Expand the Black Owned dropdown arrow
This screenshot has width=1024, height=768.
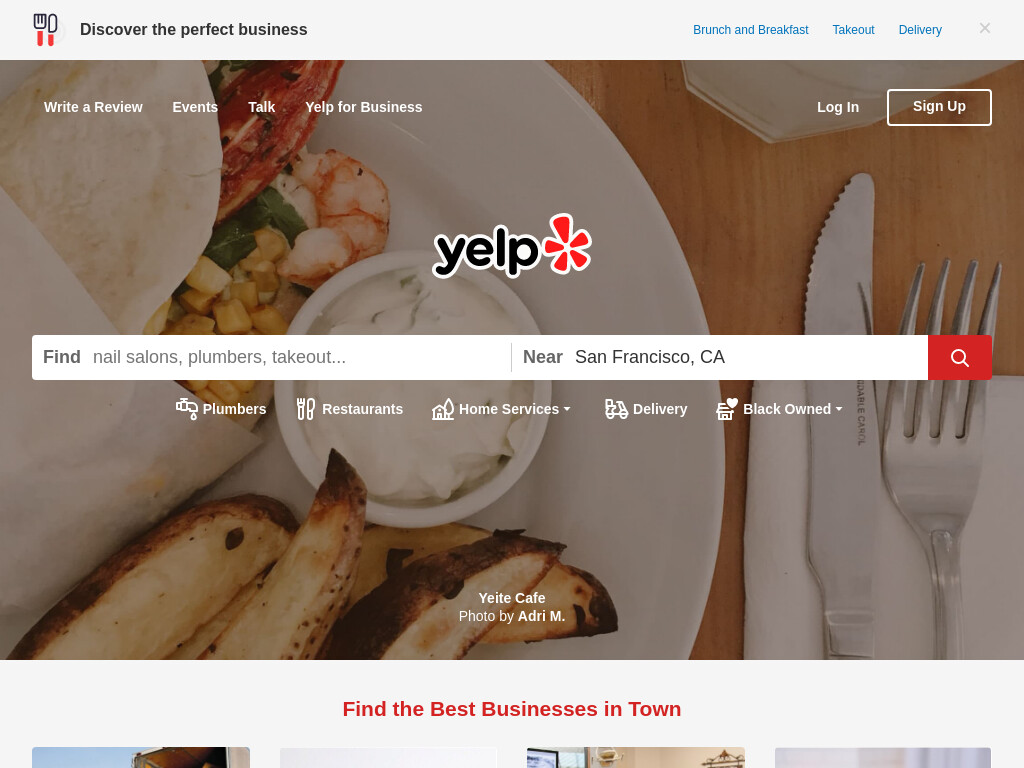[x=839, y=409]
